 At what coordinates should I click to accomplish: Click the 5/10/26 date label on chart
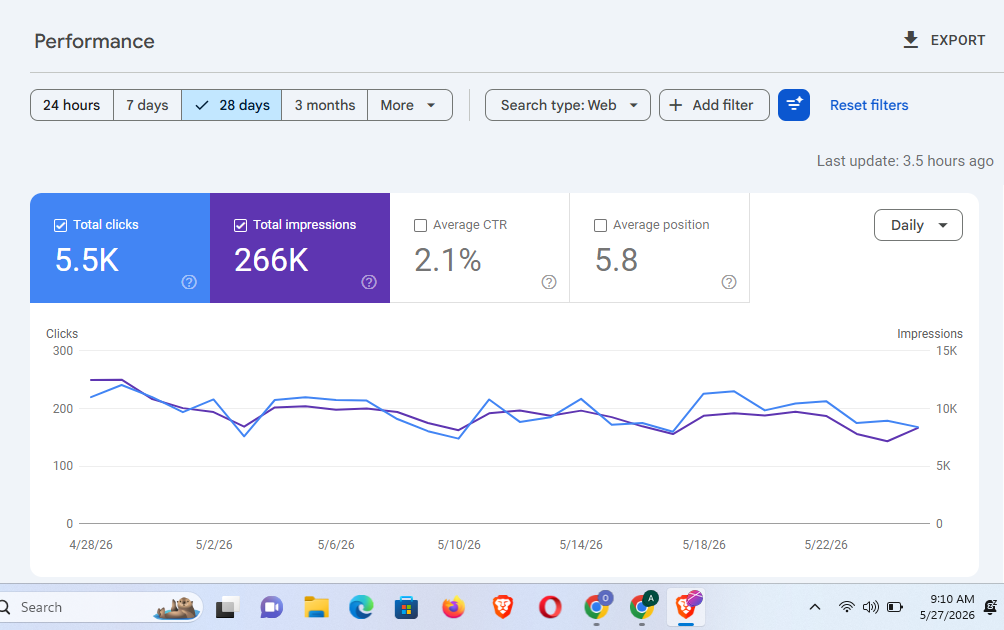[x=459, y=545]
